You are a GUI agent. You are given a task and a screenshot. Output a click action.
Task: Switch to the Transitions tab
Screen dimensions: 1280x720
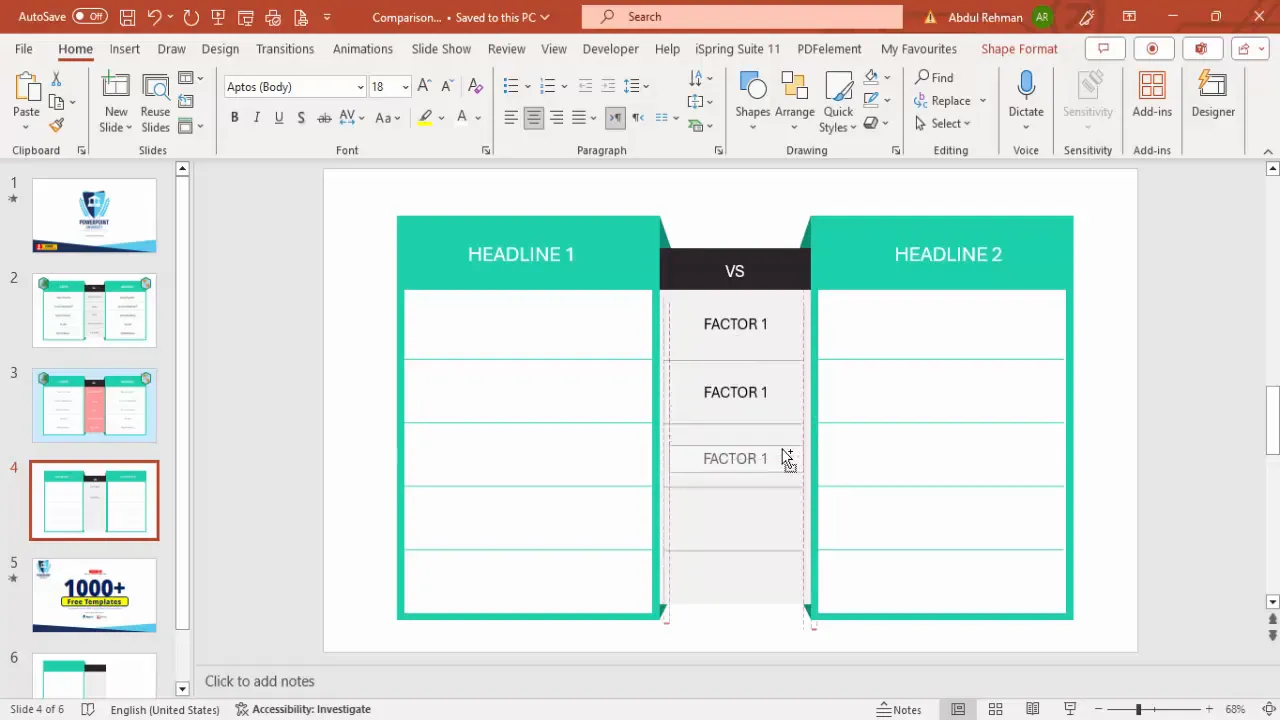click(x=285, y=48)
